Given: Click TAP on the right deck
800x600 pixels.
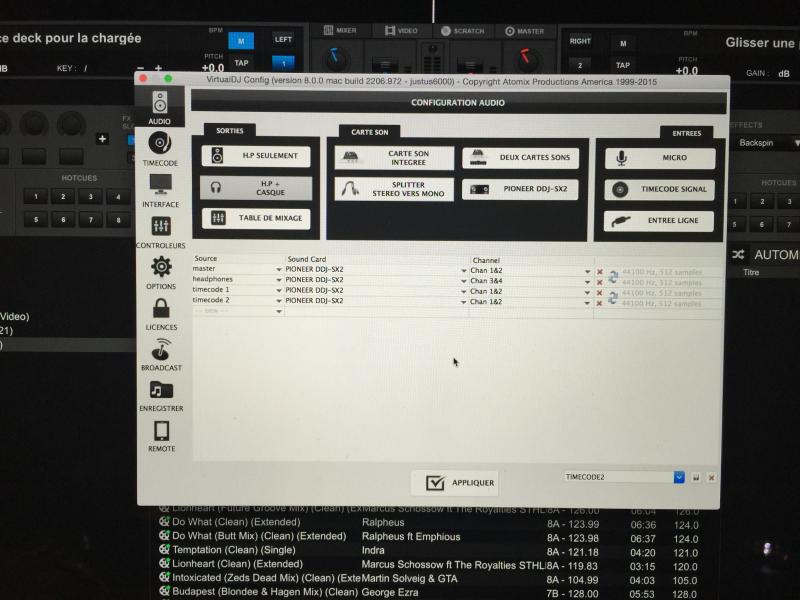Looking at the screenshot, I should (623, 65).
